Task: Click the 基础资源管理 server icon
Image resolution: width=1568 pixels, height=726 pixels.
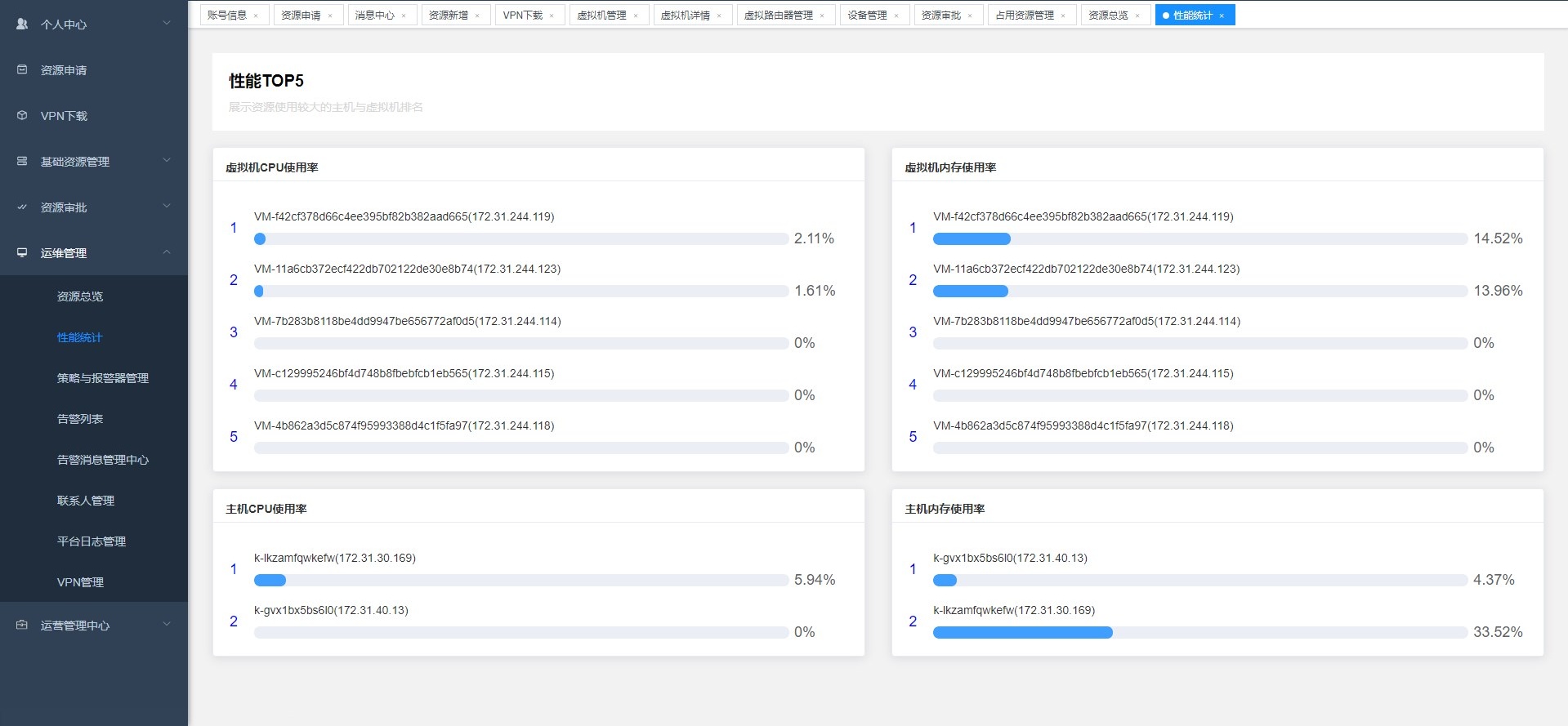Action: pos(22,162)
